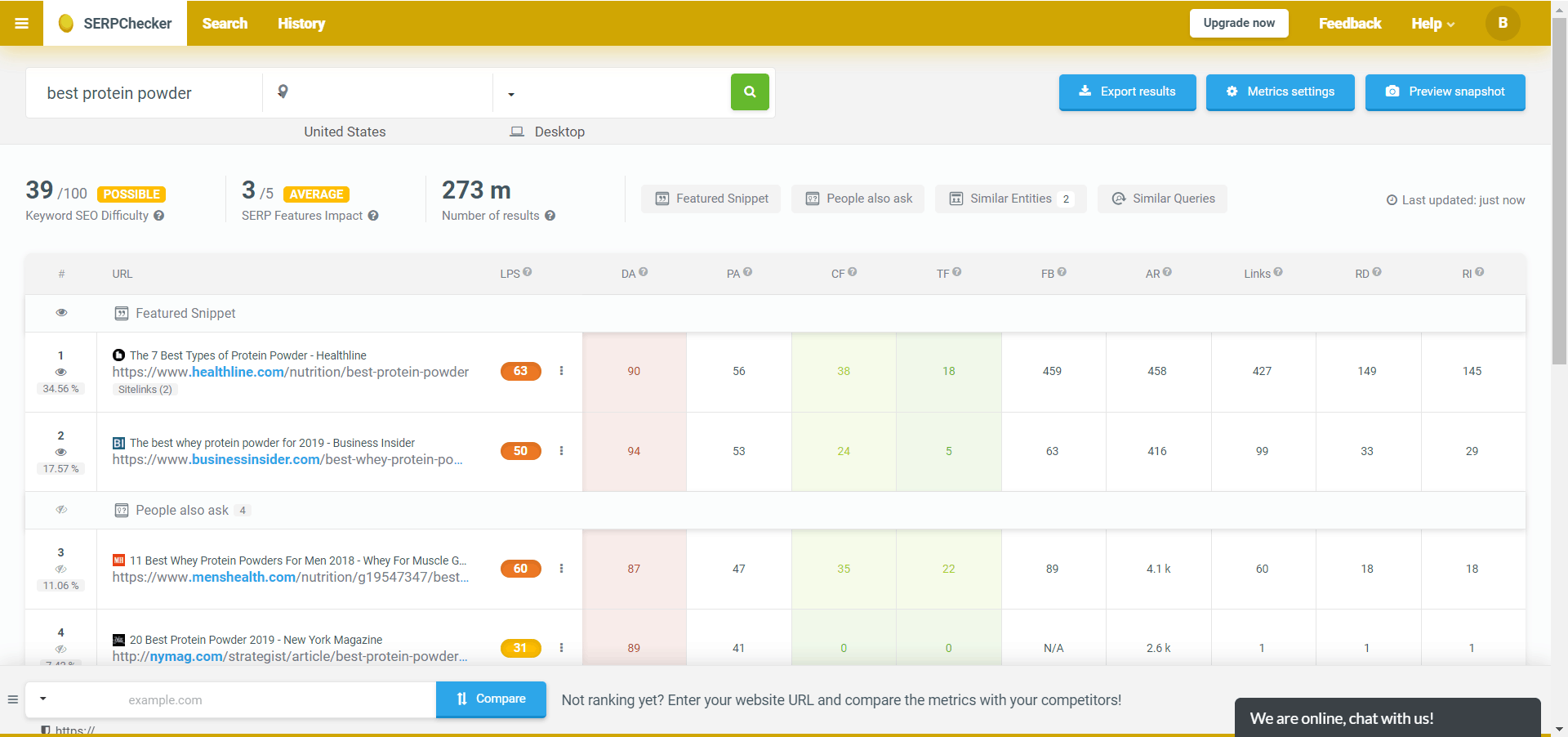This screenshot has width=1568, height=737.
Task: Open more options for Business Insider result
Action: 561,451
